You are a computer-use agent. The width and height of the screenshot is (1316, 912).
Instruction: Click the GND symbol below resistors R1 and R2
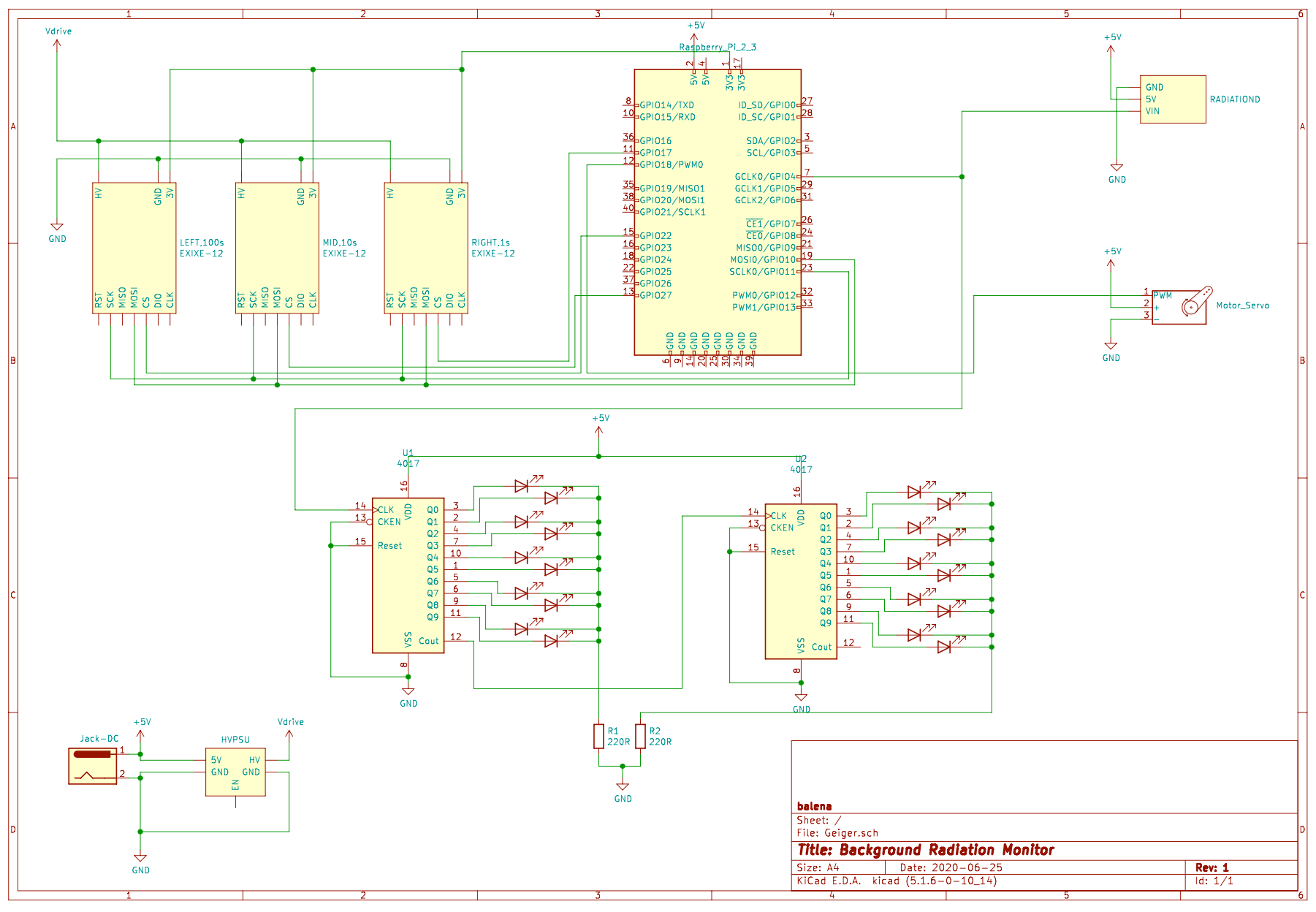point(623,787)
